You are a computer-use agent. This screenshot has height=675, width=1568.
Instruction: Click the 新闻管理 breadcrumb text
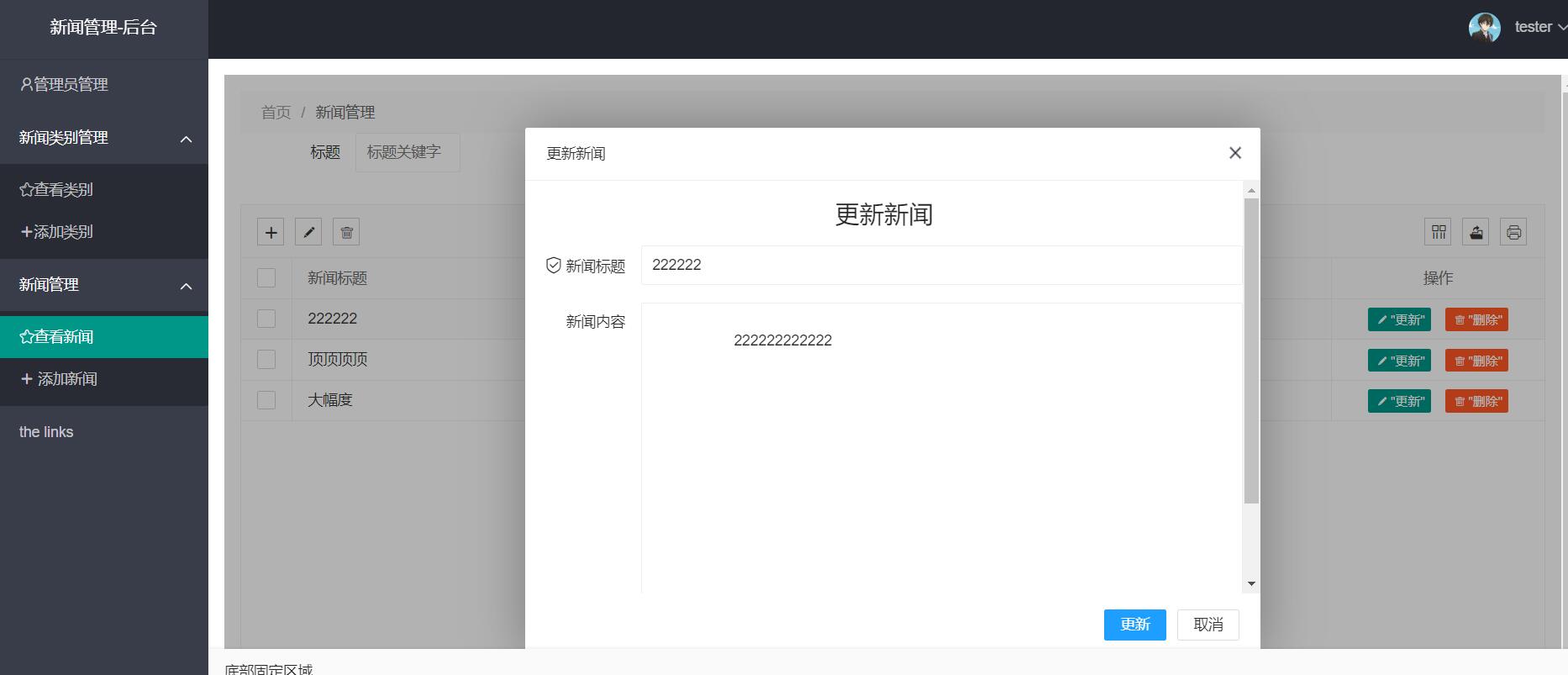[x=345, y=112]
